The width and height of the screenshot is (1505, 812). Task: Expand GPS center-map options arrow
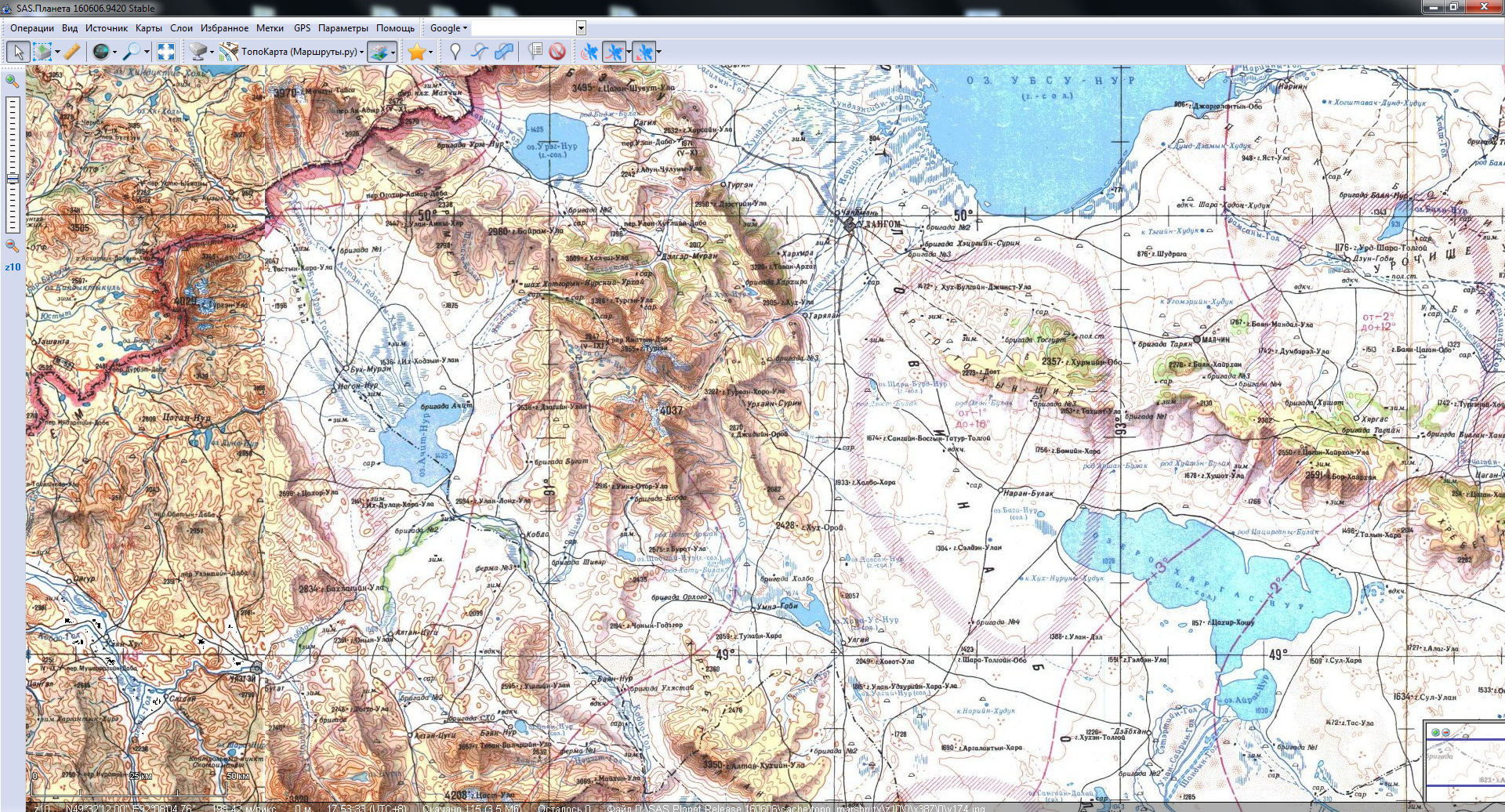tap(658, 53)
